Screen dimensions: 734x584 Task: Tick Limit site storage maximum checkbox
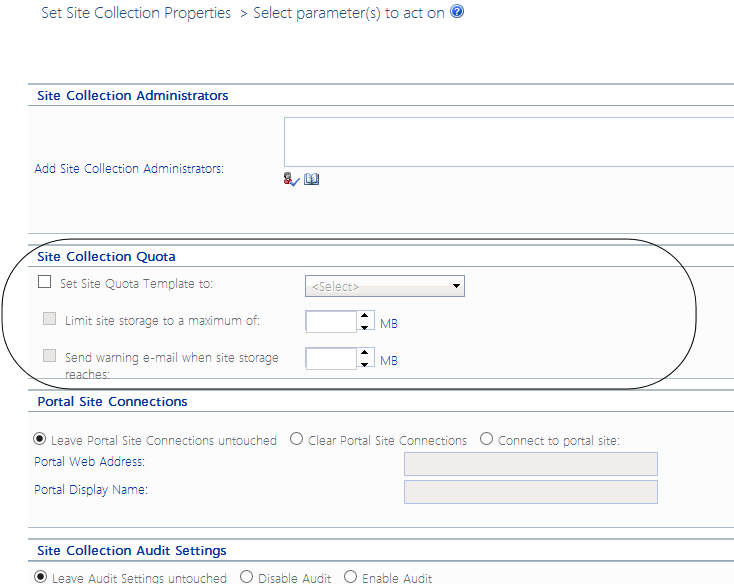tap(50, 319)
